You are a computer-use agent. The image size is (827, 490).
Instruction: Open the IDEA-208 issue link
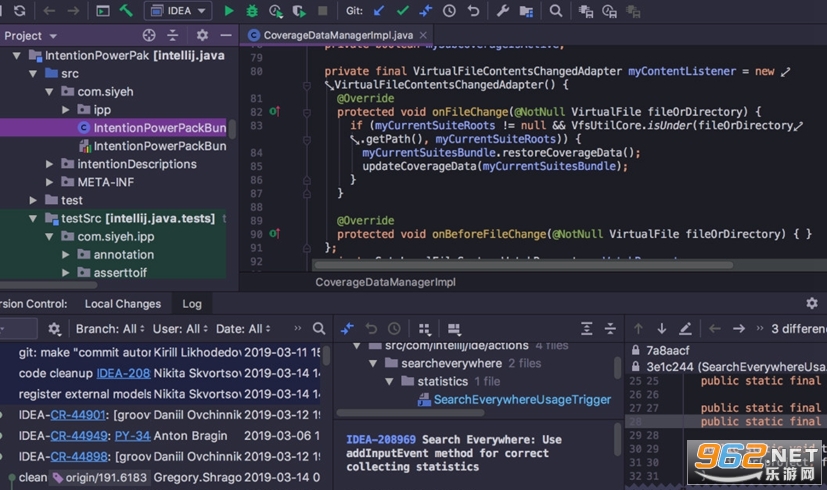tap(123, 373)
